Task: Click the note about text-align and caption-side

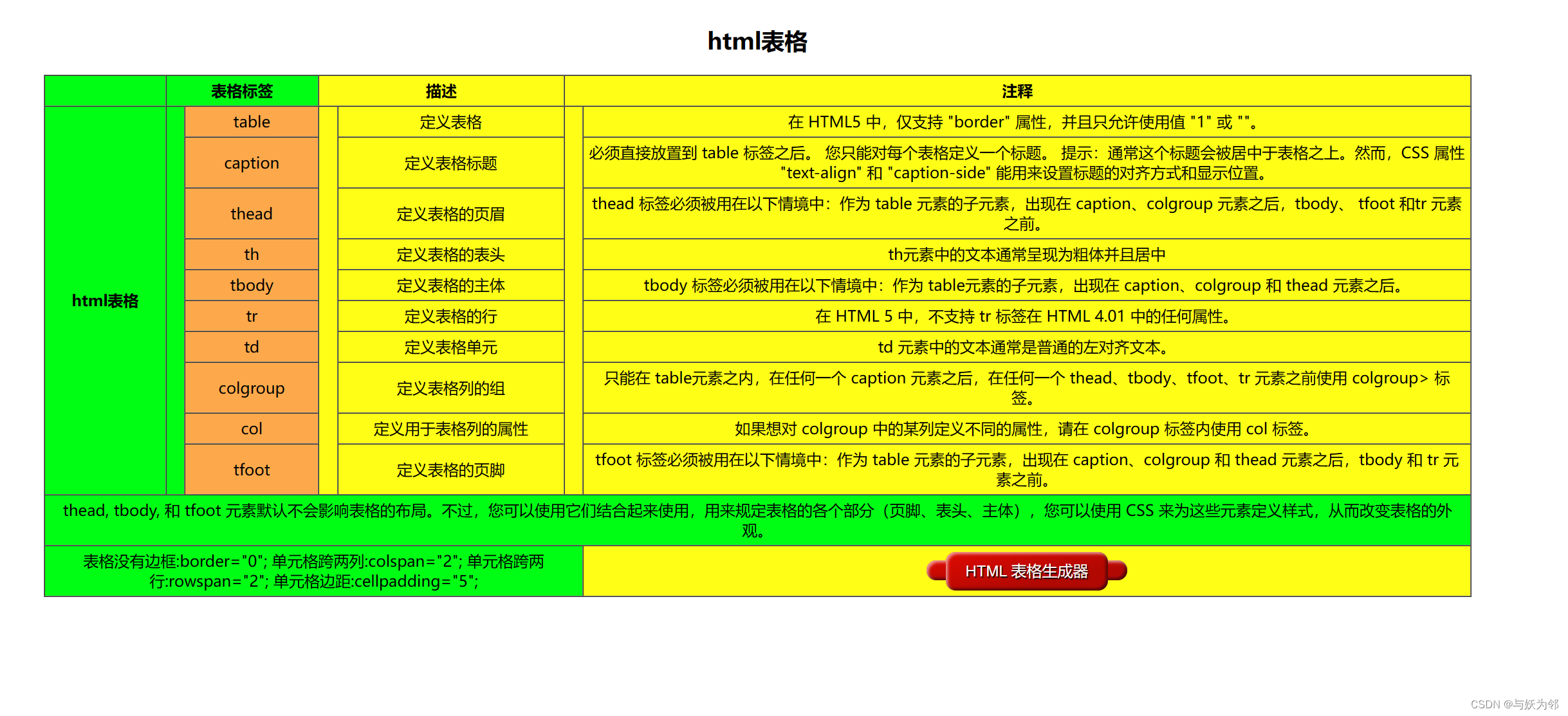Action: tap(1027, 163)
